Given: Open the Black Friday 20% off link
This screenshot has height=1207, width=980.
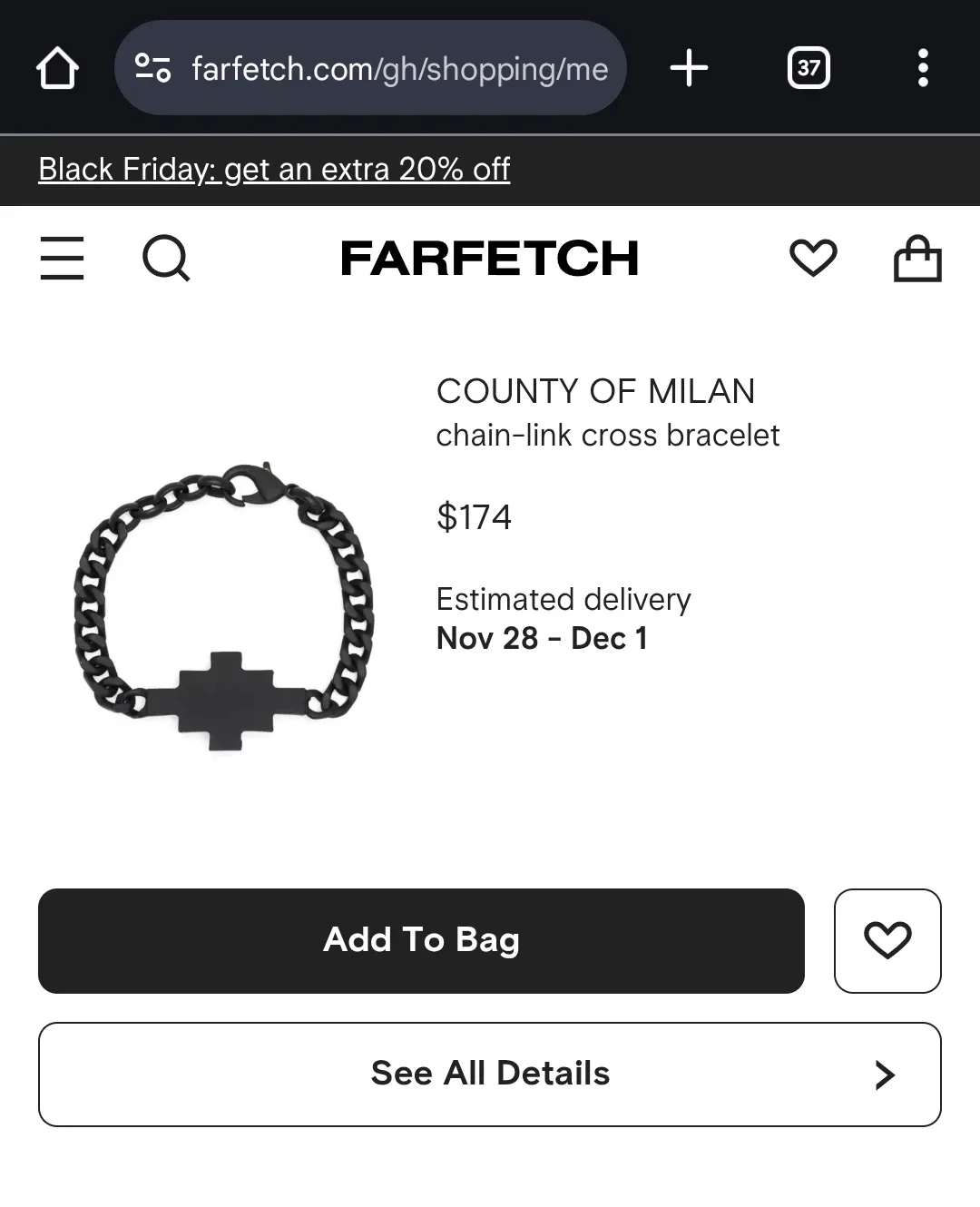Looking at the screenshot, I should coord(273,170).
